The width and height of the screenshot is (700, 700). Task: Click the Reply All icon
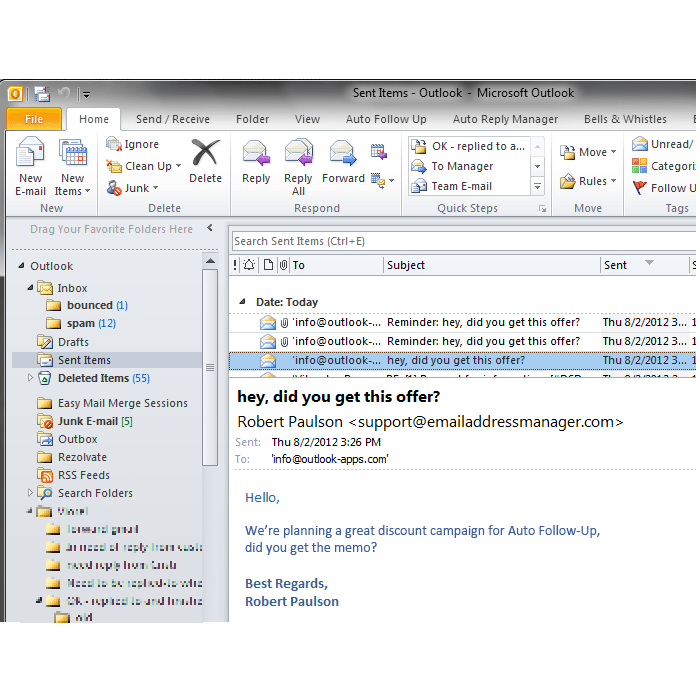[x=299, y=153]
